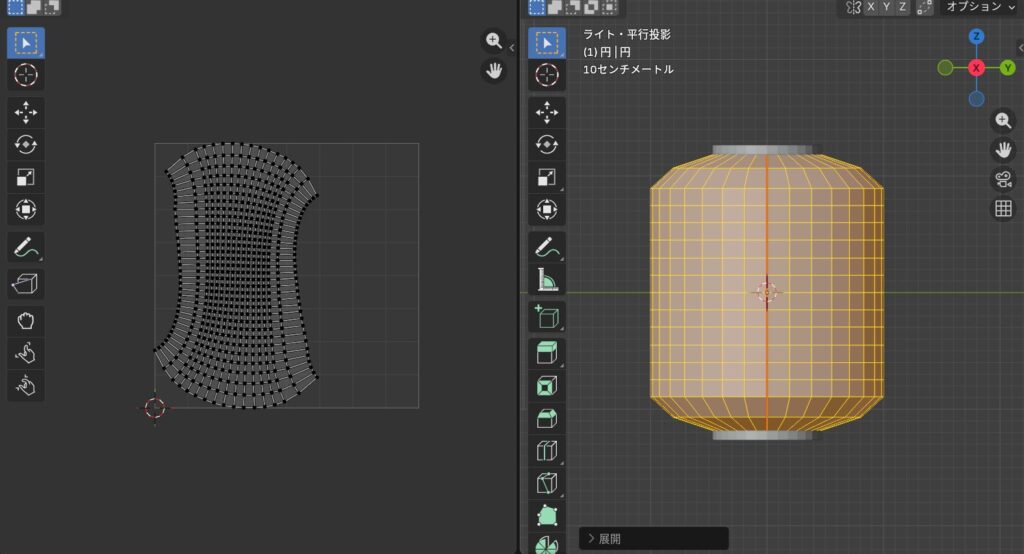Viewport: 1024px width, 554px height.
Task: Select the Move tool in UV editor
Action: 26,113
